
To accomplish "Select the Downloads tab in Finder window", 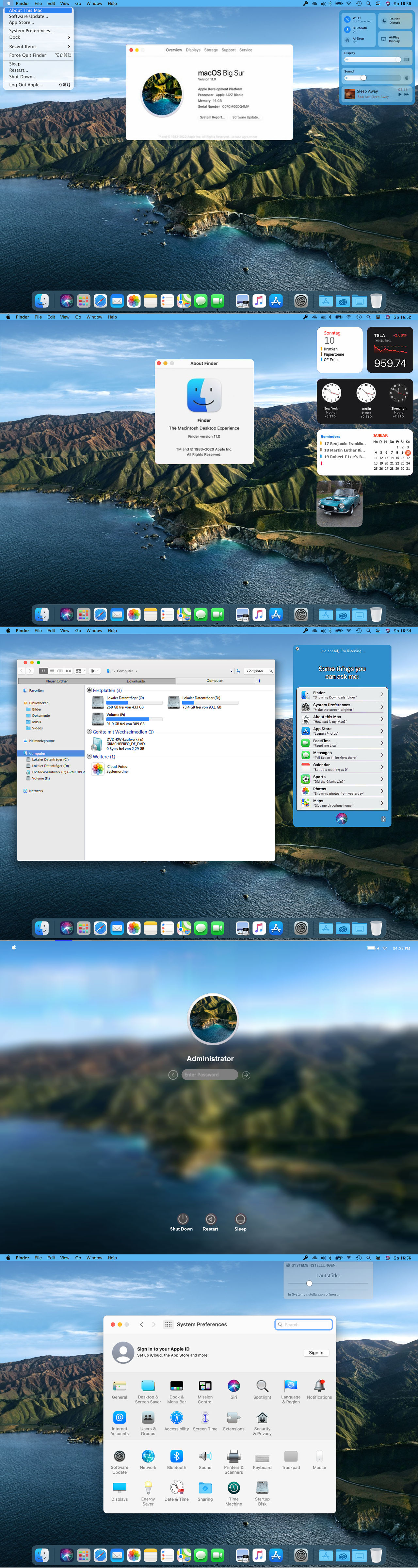I will click(x=136, y=681).
